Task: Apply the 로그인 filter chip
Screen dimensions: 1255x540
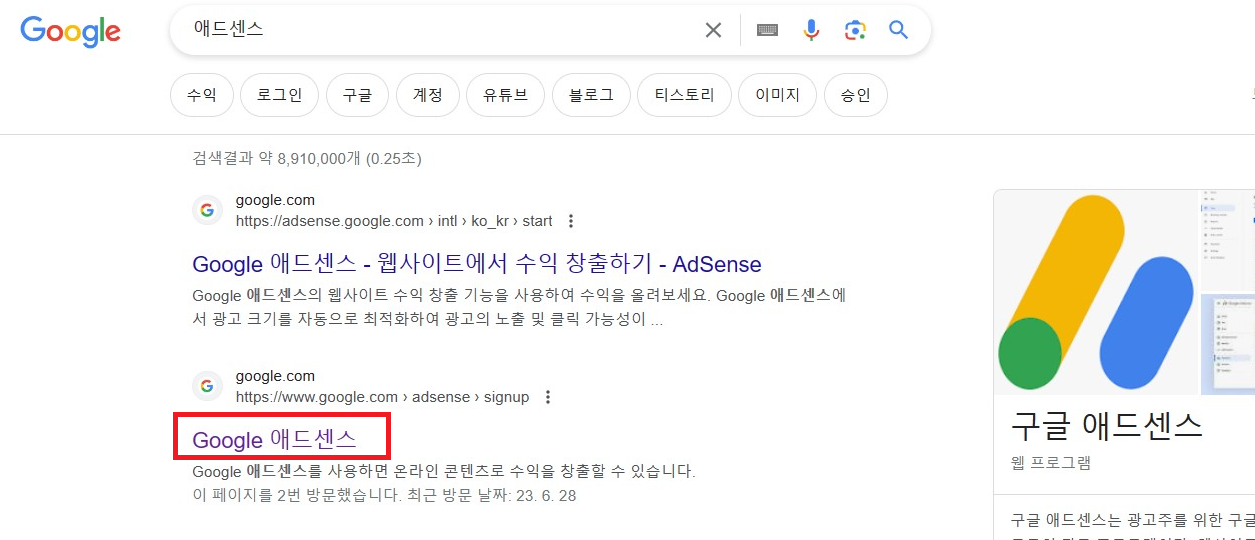Action: 279,96
